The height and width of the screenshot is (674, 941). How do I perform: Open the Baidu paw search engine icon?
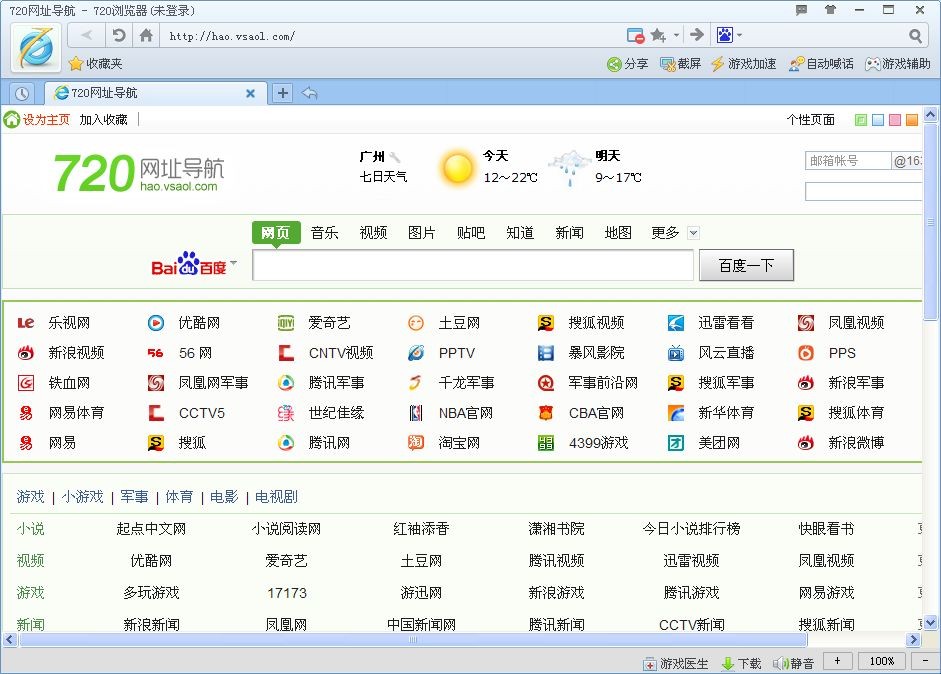tap(724, 35)
